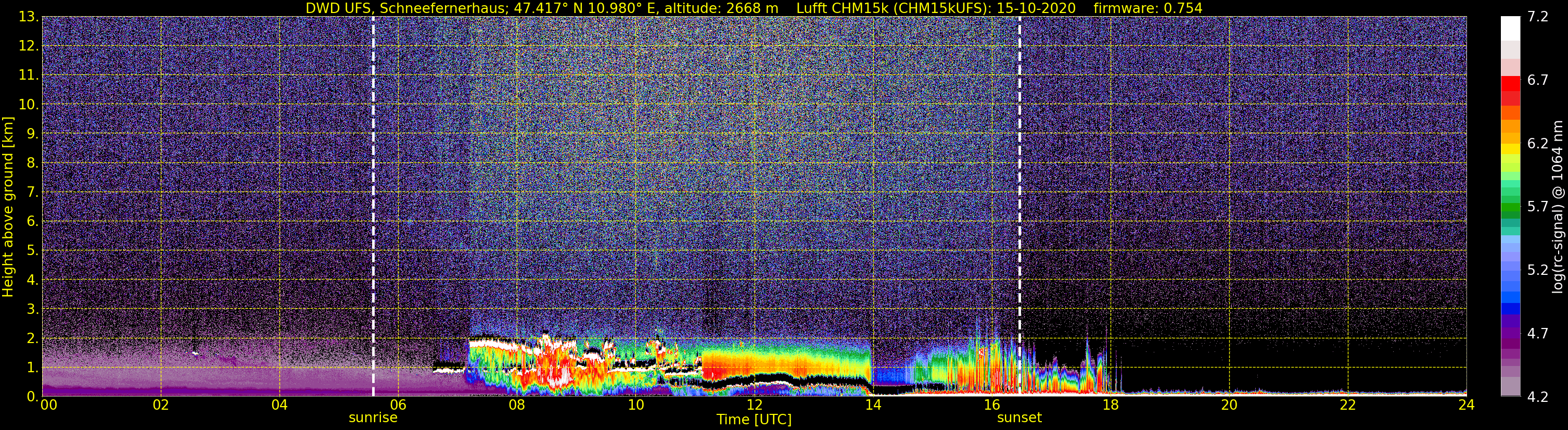Click the bright red segment of the colorbar
This screenshot has width=1568, height=430.
(1511, 83)
